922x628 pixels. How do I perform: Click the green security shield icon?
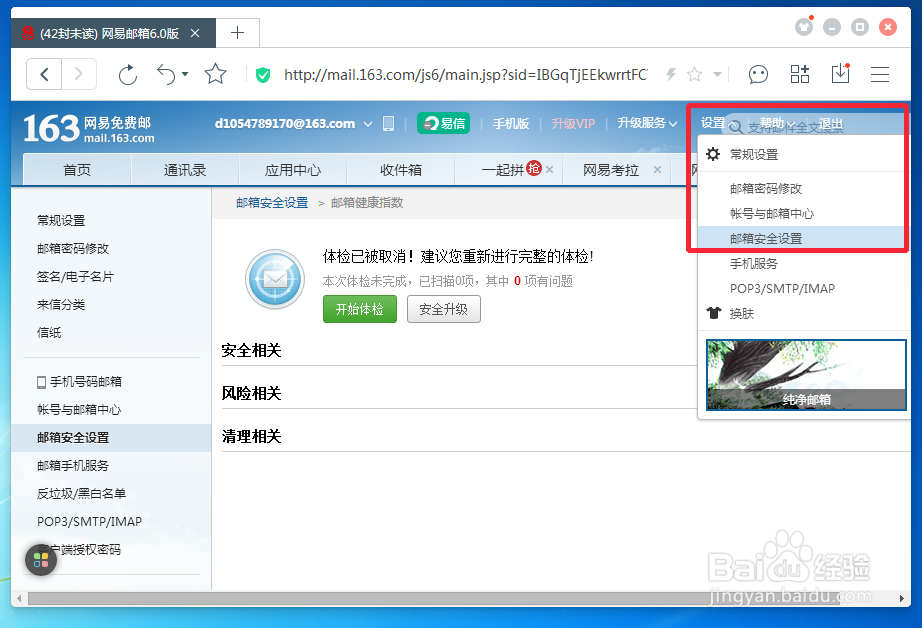click(x=263, y=75)
